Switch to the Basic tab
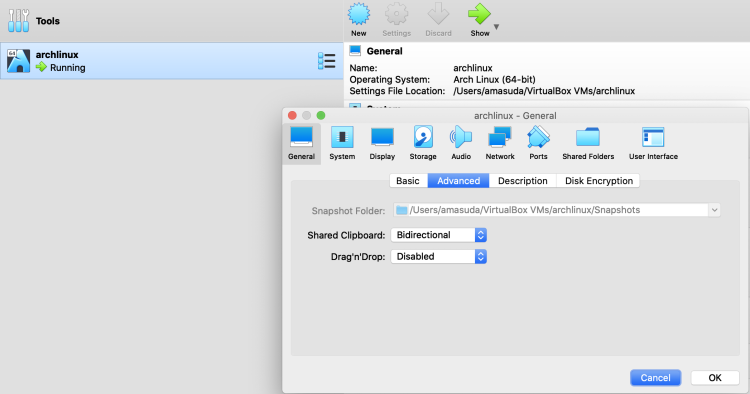 408,181
